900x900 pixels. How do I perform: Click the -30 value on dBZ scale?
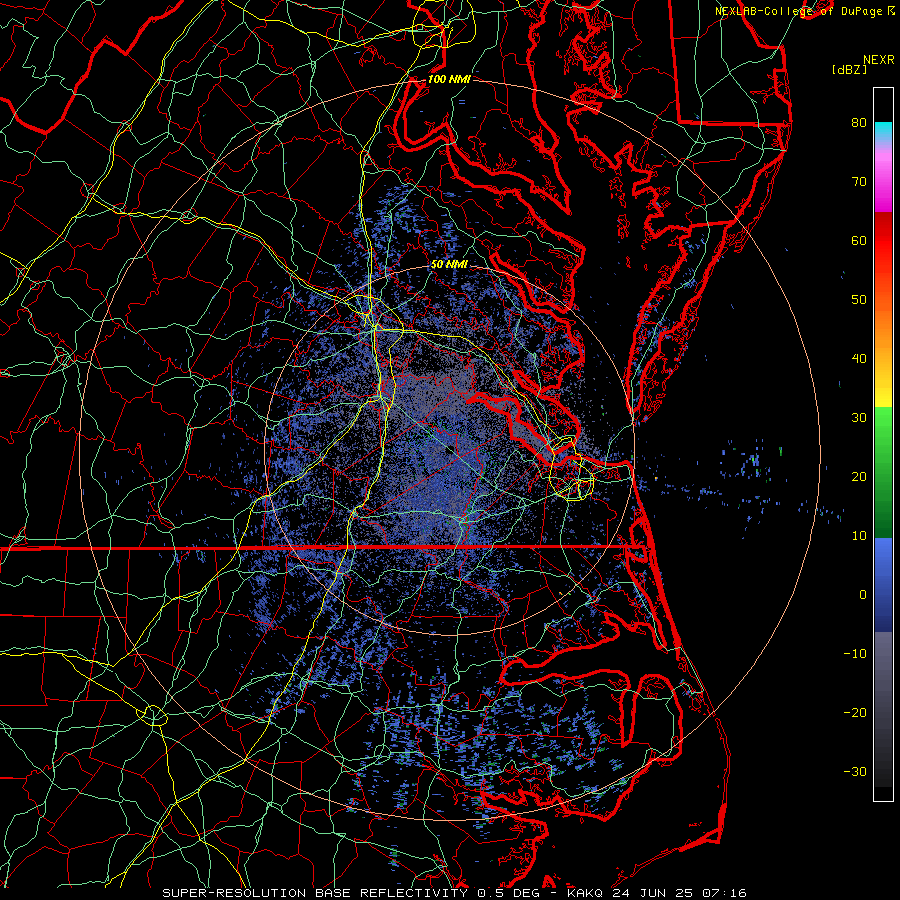click(855, 772)
